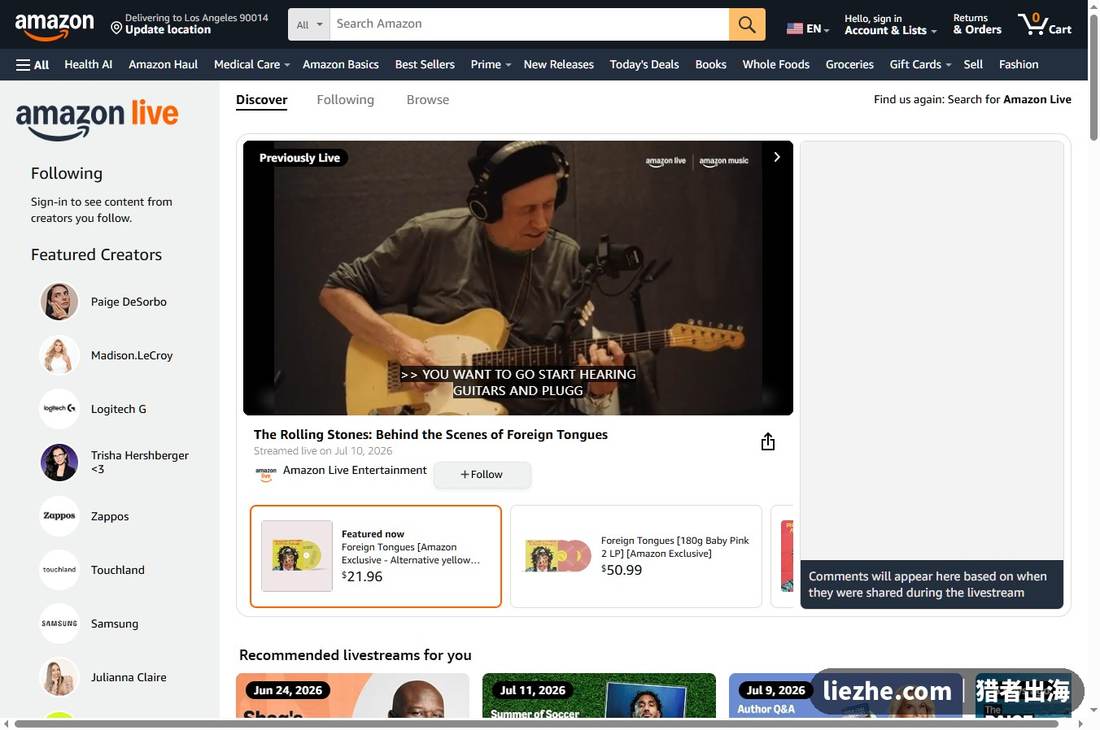Click into the Search Amazon field
1100x730 pixels.
point(529,25)
